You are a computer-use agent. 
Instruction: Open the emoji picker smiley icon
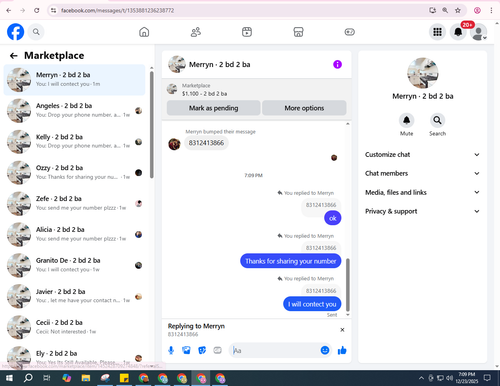click(x=325, y=350)
